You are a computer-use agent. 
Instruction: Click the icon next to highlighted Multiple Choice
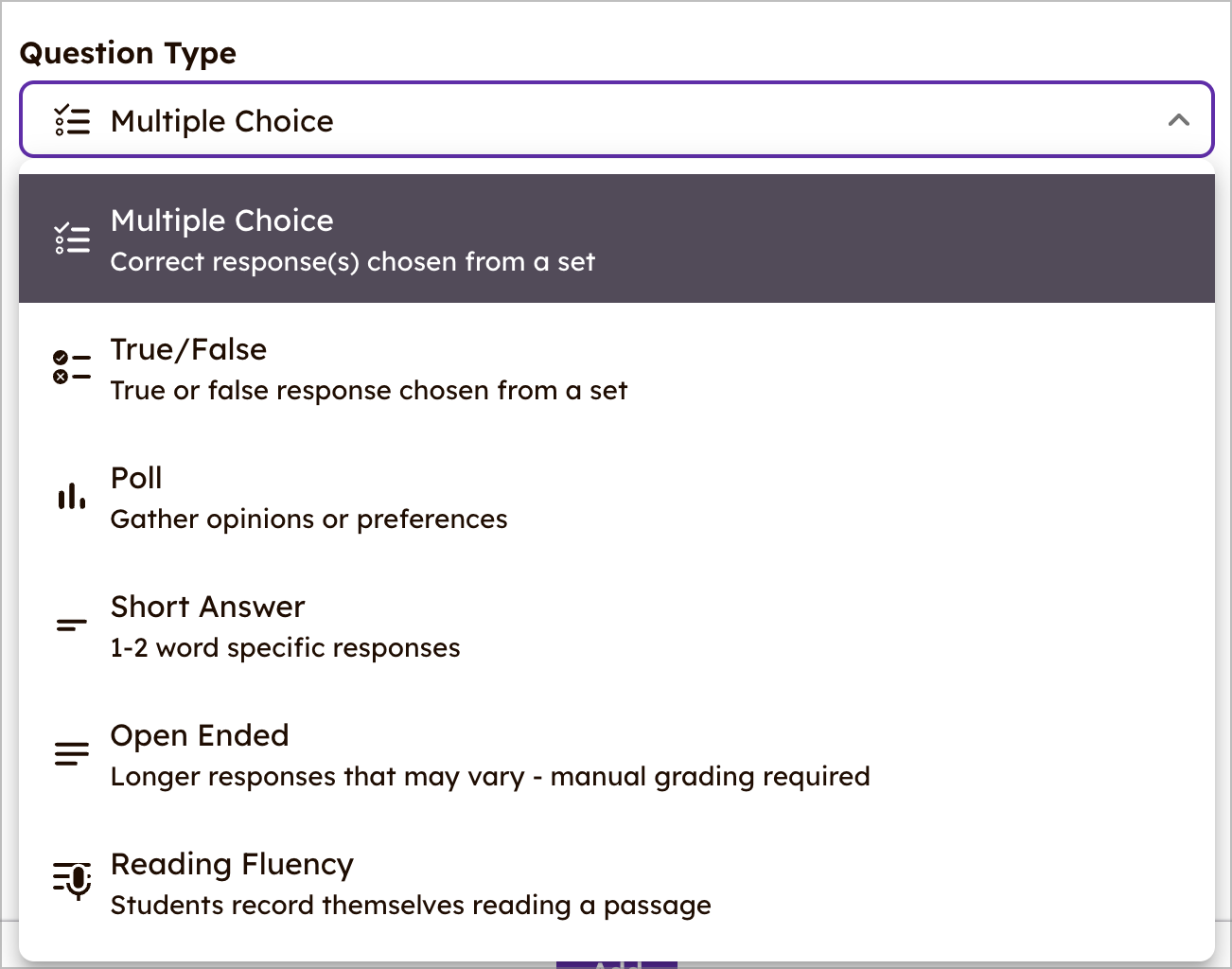point(71,238)
